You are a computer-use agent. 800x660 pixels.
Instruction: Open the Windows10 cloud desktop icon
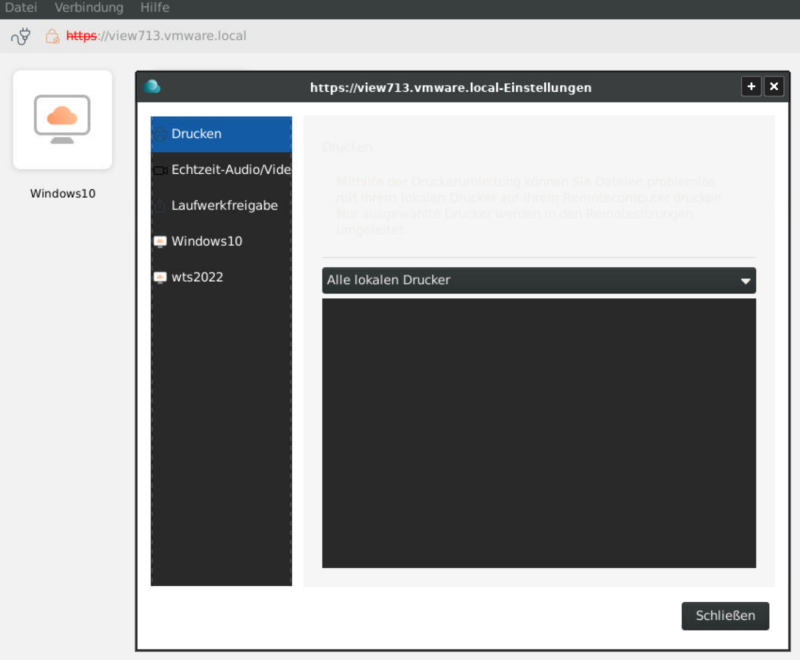(62, 120)
